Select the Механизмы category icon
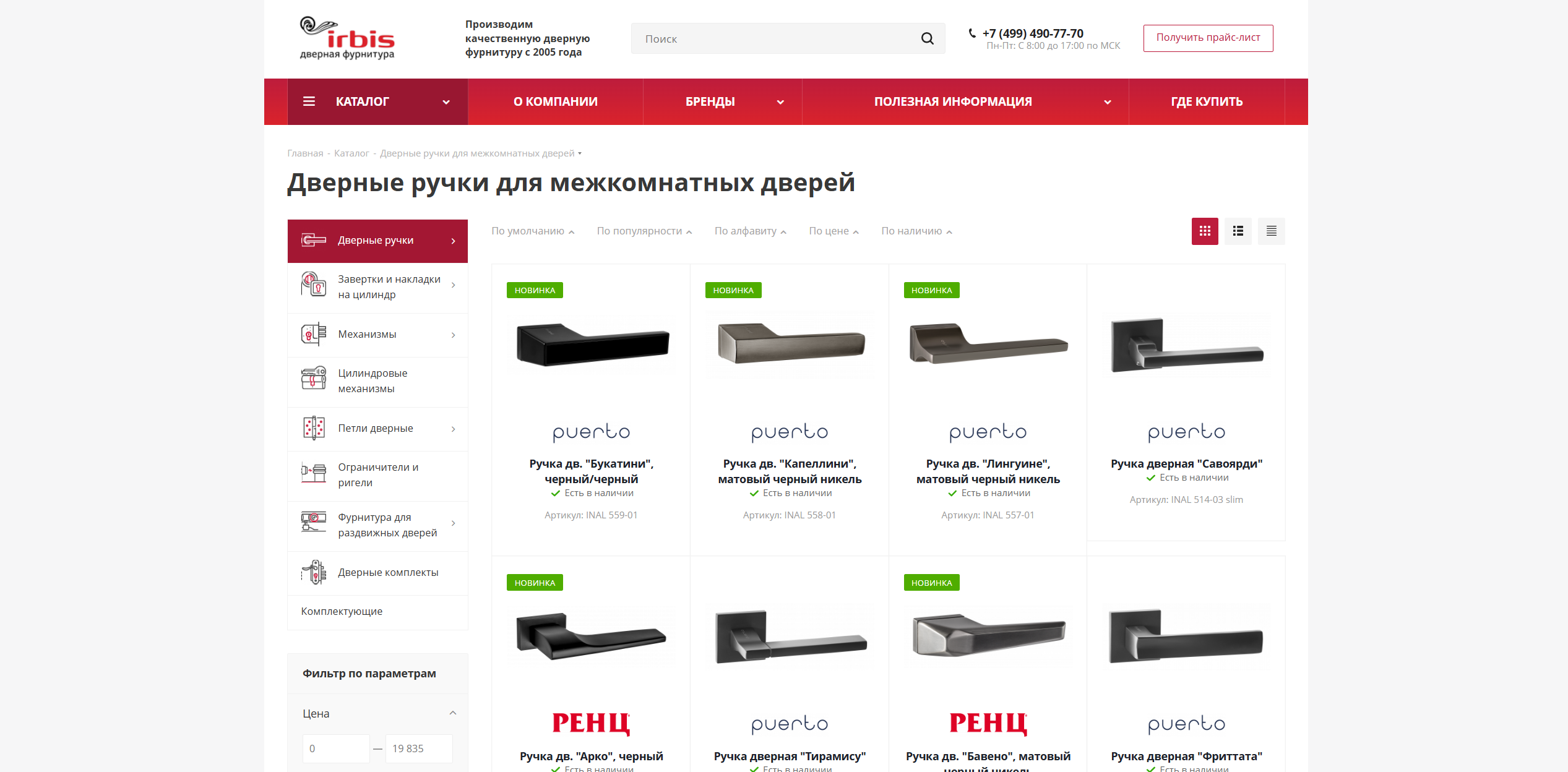 coord(314,335)
